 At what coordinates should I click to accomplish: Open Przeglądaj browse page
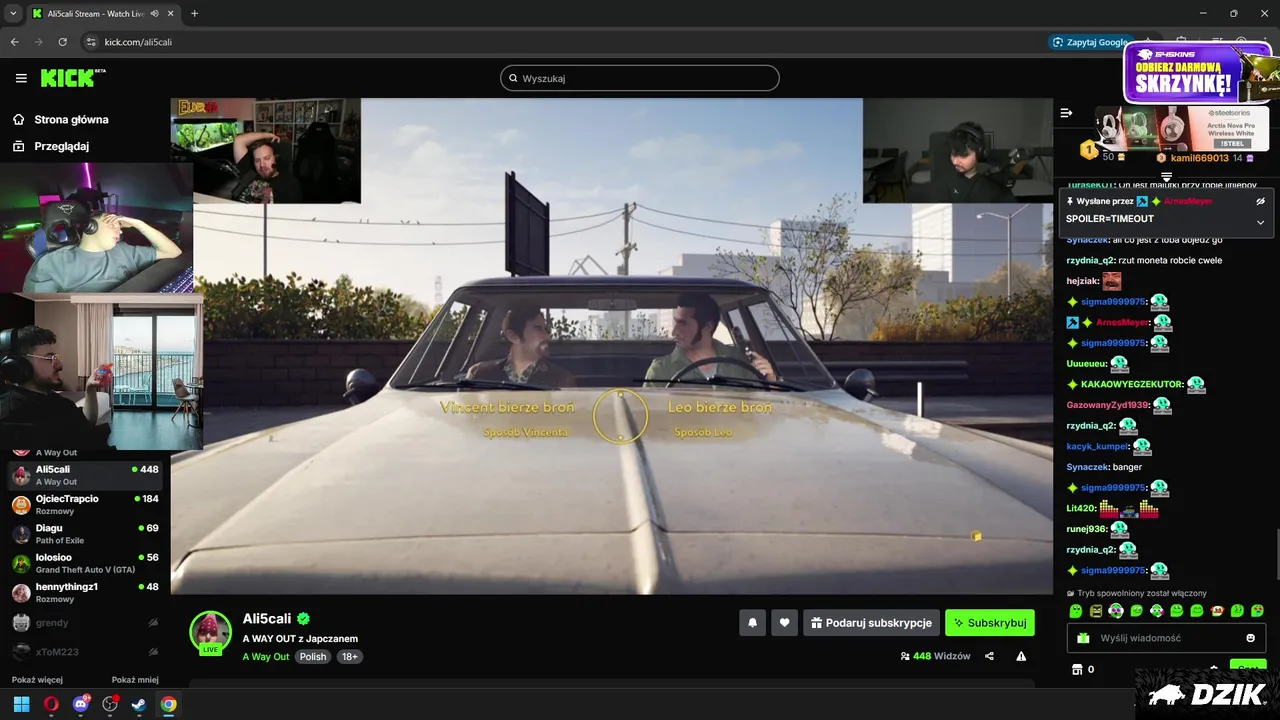tap(51, 146)
